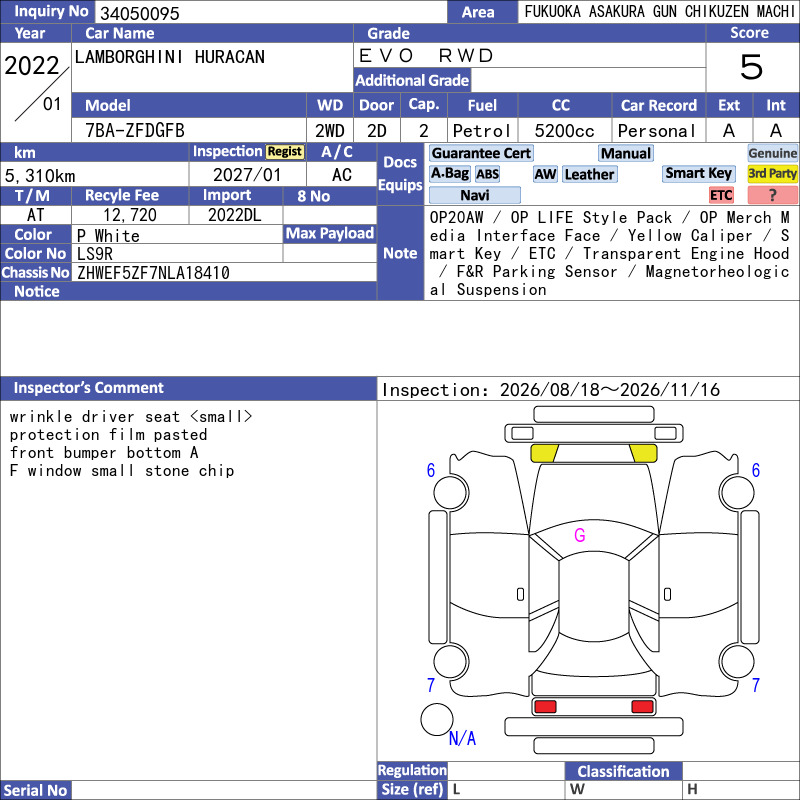The height and width of the screenshot is (800, 800).
Task: Click the red right tail light
Action: coord(642,706)
